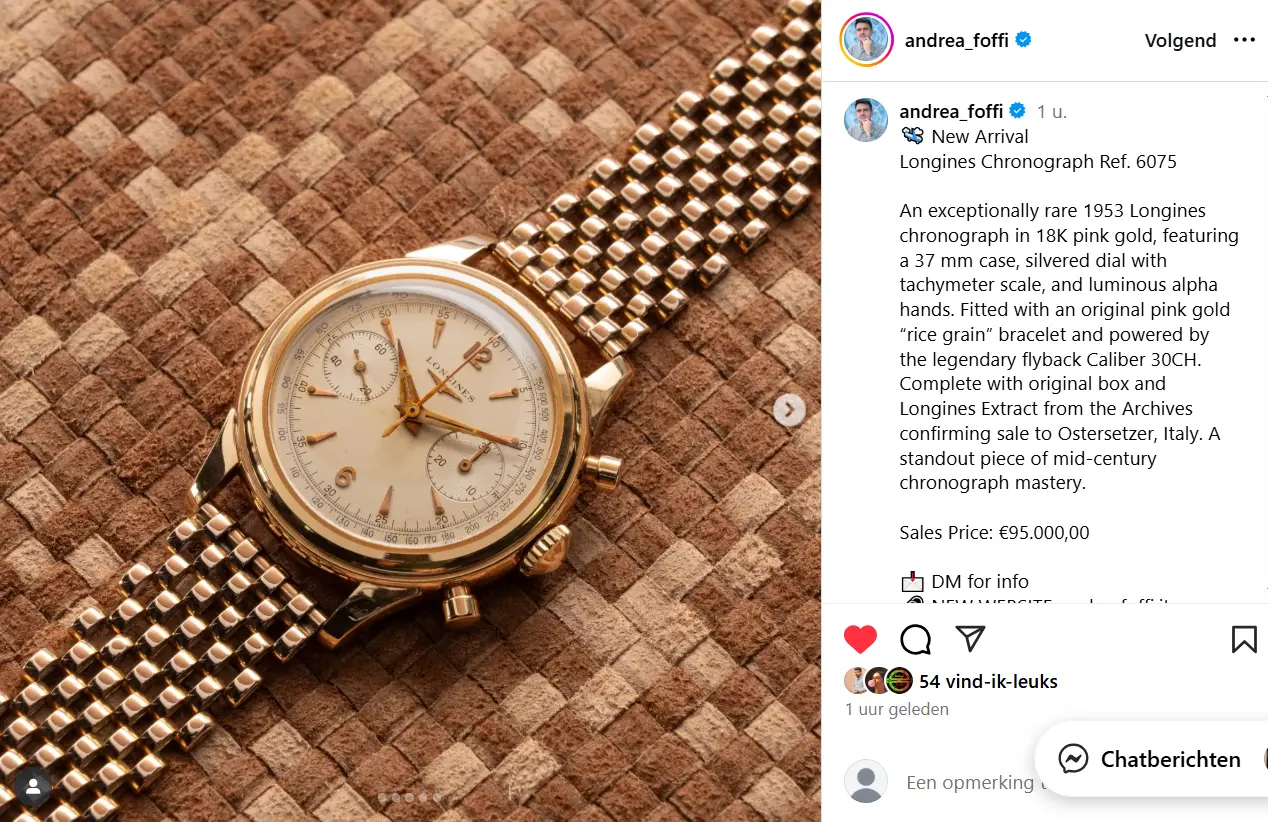The width and height of the screenshot is (1268, 822).
Task: Go to next photo with carousel arrow
Action: (x=789, y=409)
